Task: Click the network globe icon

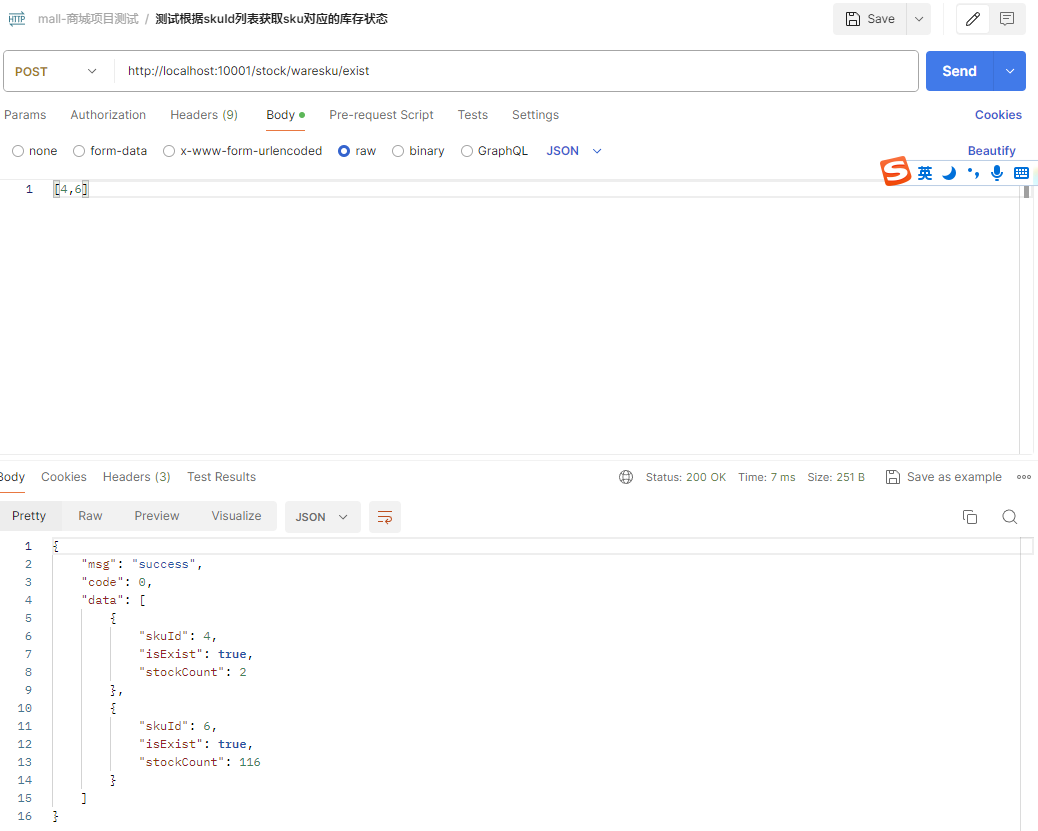Action: (626, 477)
